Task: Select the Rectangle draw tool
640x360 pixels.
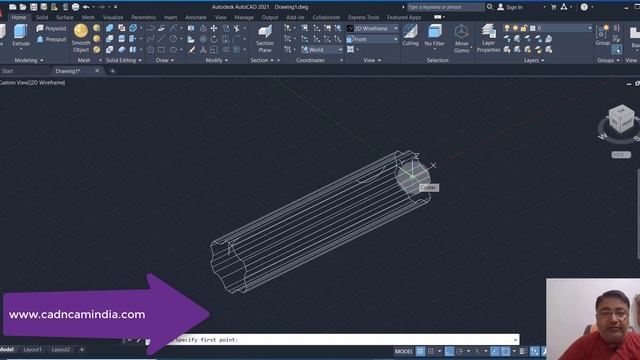Action: [161, 49]
